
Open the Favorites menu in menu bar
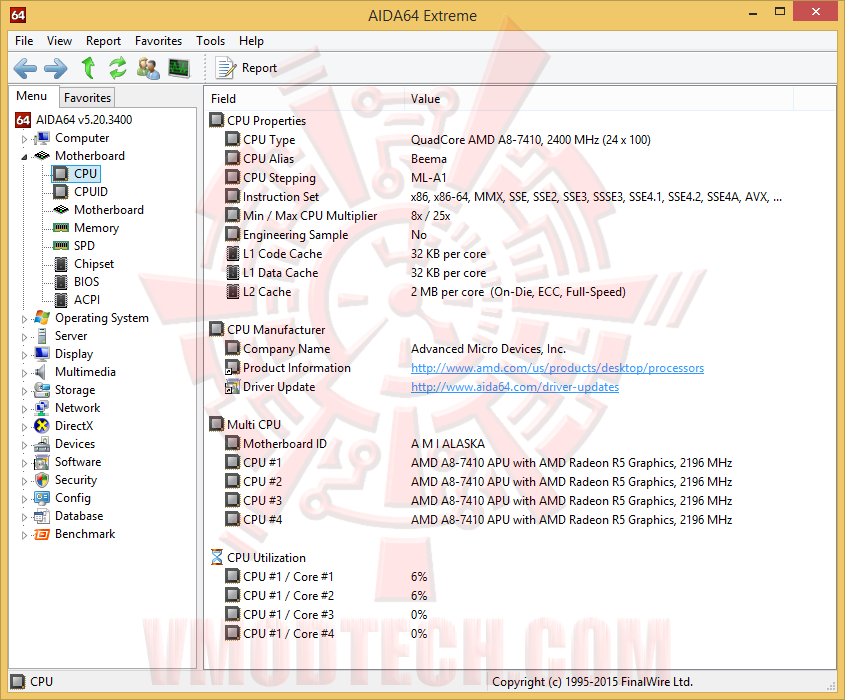158,41
